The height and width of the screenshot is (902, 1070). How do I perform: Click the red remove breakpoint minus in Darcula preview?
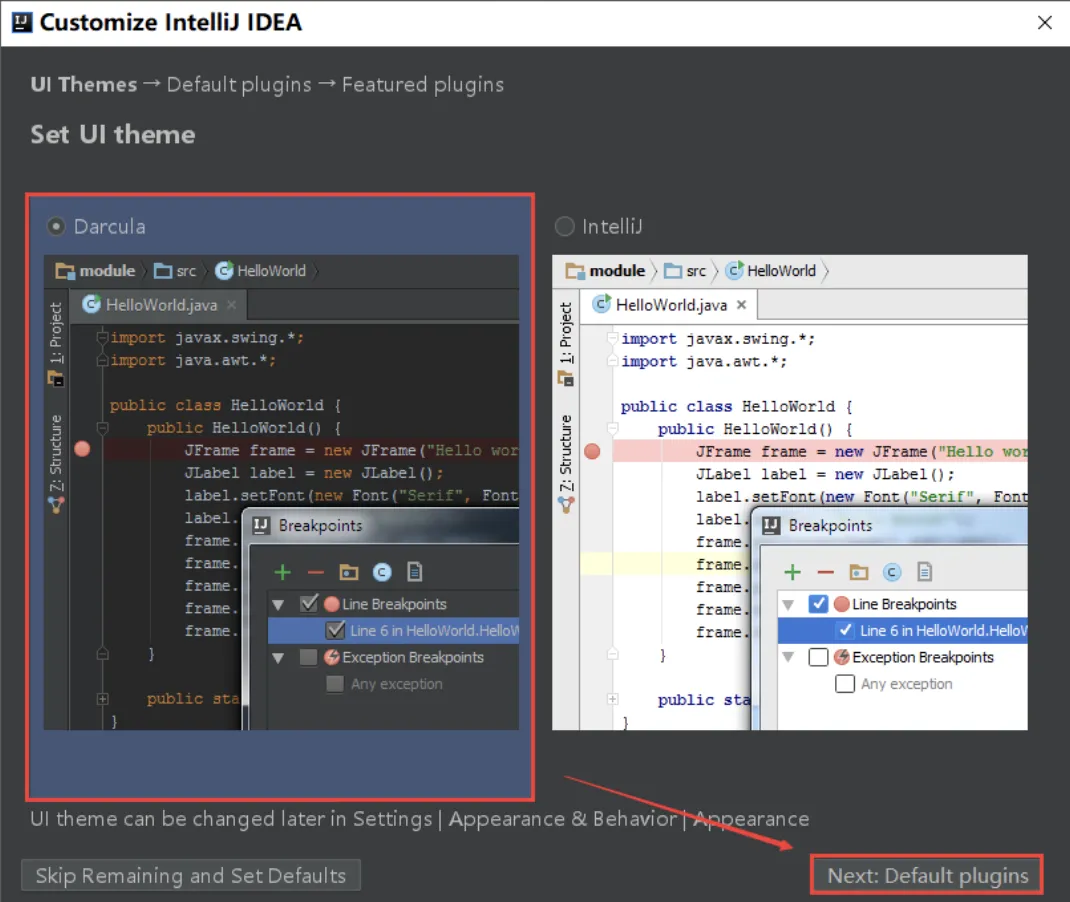[x=315, y=572]
